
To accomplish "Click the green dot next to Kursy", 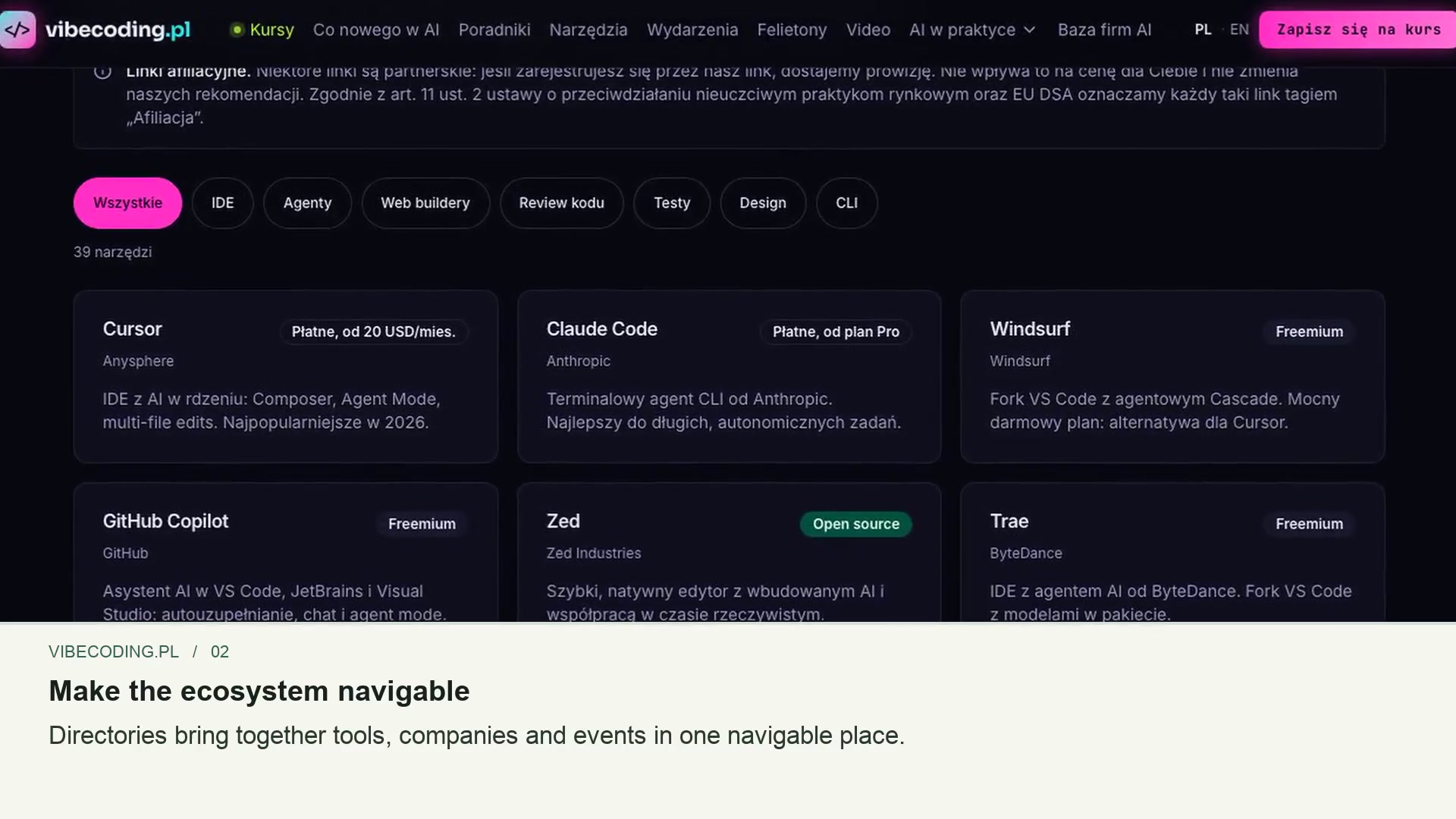I will [x=237, y=30].
